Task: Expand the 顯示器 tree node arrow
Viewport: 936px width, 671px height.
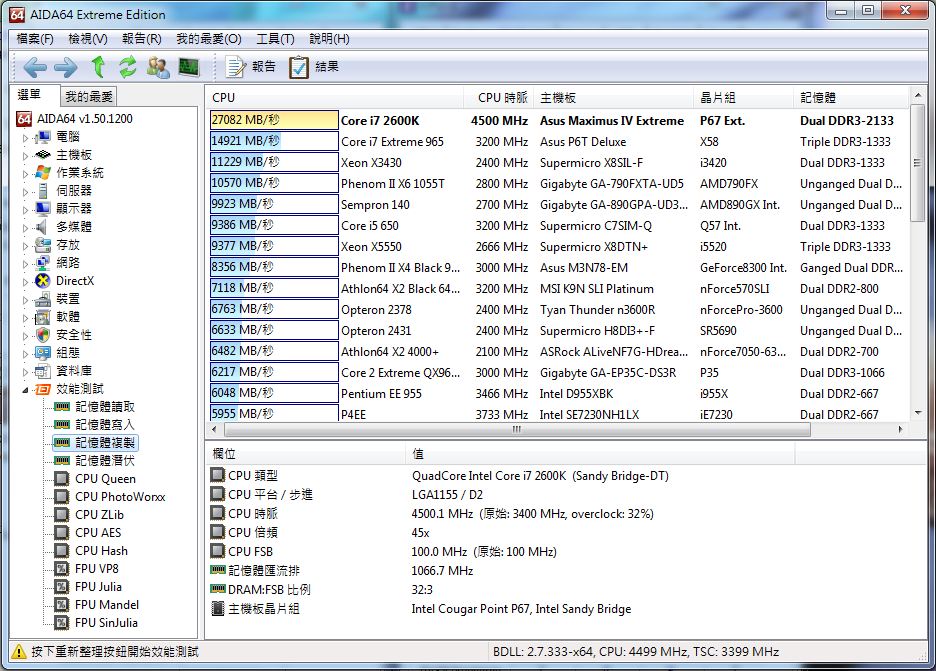Action: 25,210
